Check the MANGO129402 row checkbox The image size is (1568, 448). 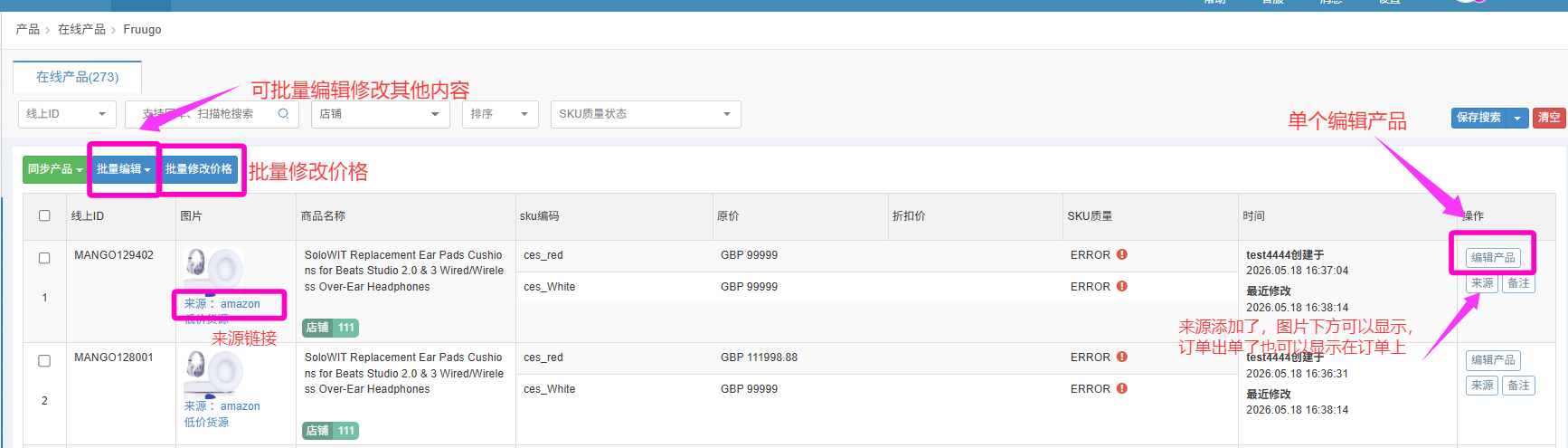[44, 258]
